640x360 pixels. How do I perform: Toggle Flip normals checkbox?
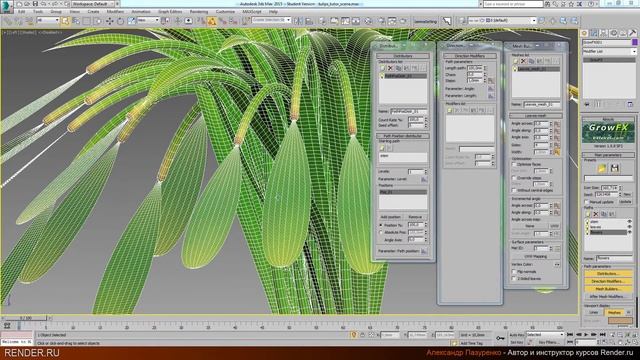tap(514, 271)
